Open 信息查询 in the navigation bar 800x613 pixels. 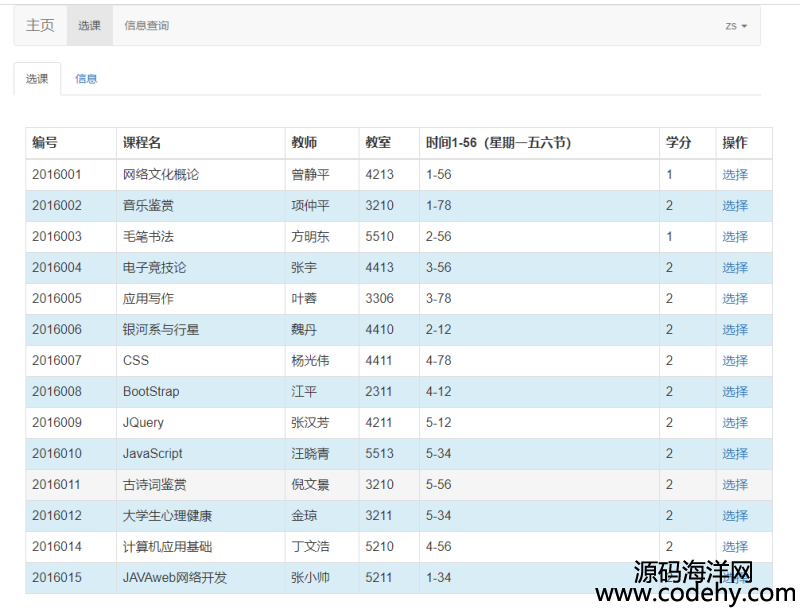pos(146,26)
